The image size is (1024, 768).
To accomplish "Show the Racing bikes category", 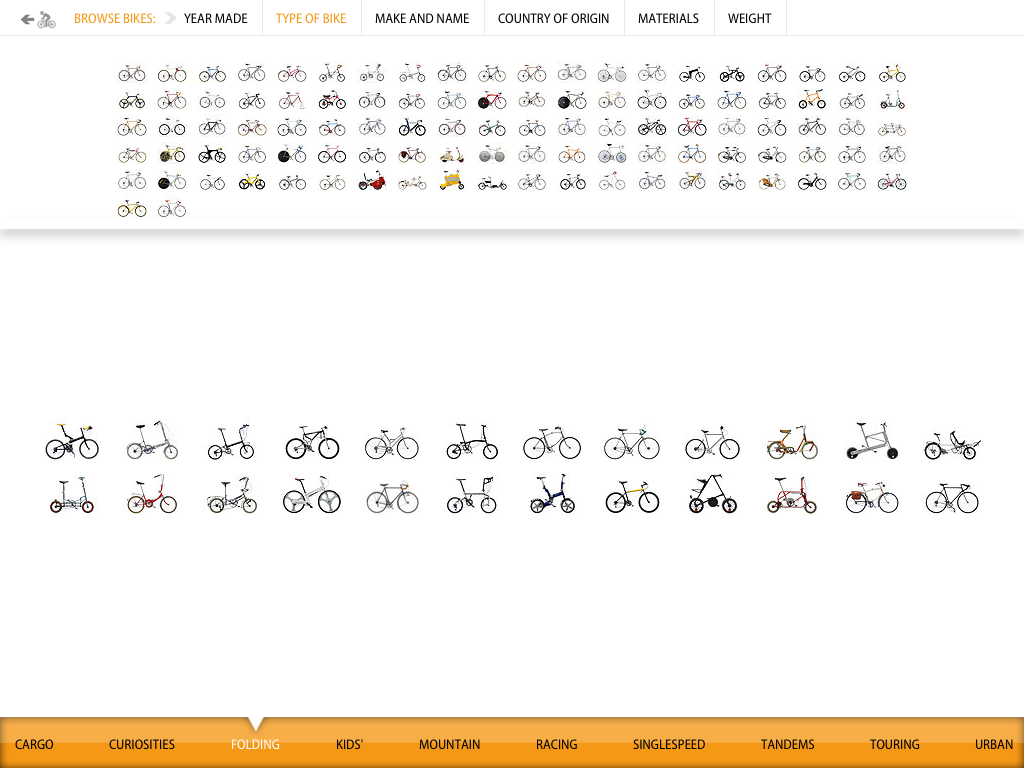I will [x=556, y=744].
